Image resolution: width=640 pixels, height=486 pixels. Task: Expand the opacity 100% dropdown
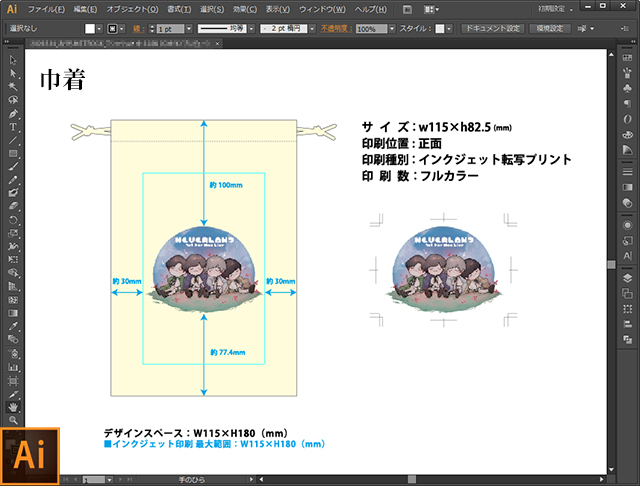pyautogui.click(x=392, y=29)
